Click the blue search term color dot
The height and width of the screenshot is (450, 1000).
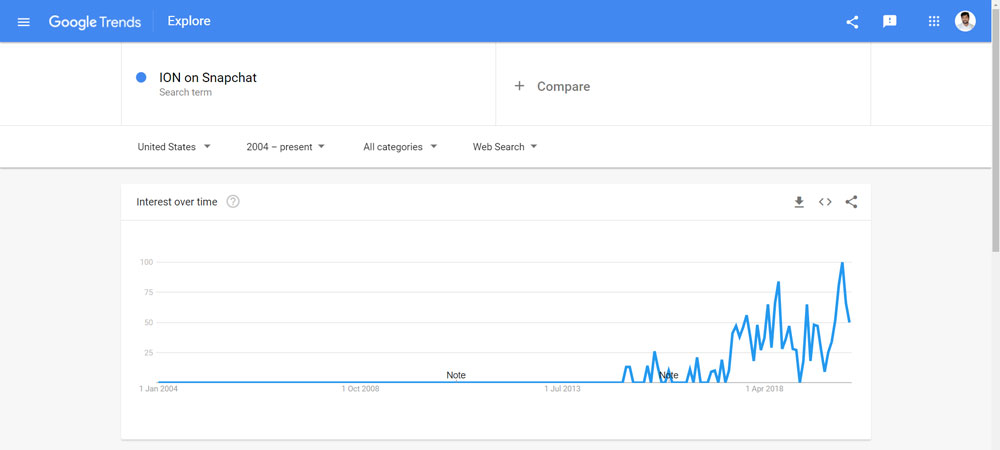[141, 78]
